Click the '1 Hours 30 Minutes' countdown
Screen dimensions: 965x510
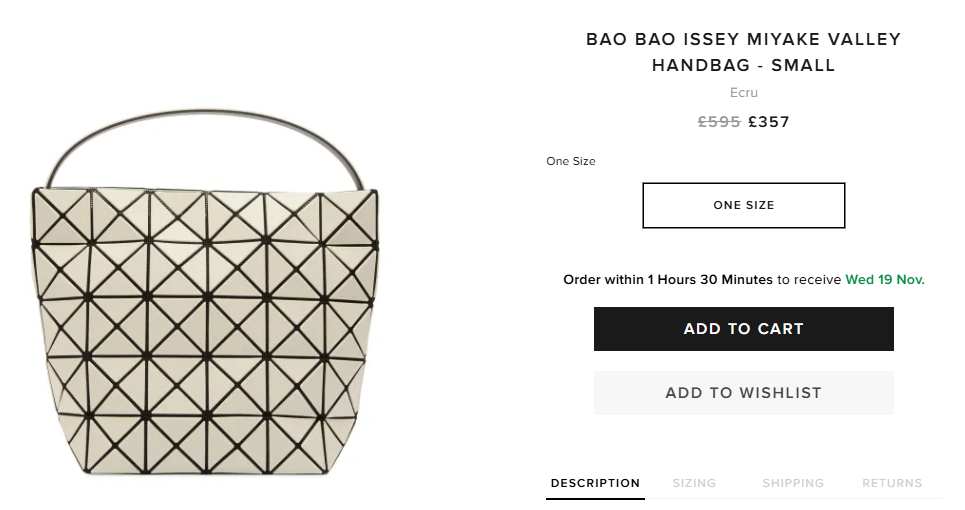pyautogui.click(x=710, y=280)
